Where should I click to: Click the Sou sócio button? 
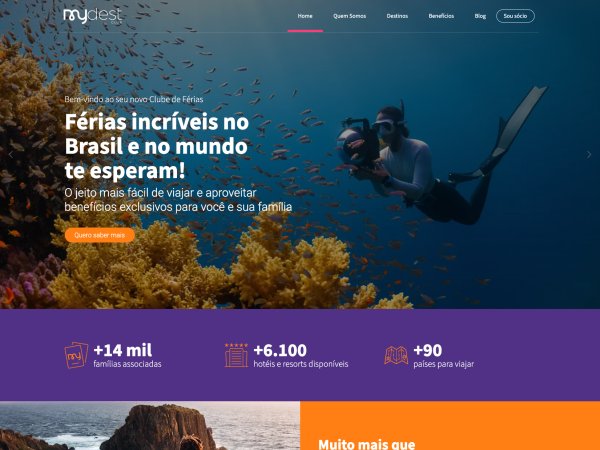click(515, 16)
